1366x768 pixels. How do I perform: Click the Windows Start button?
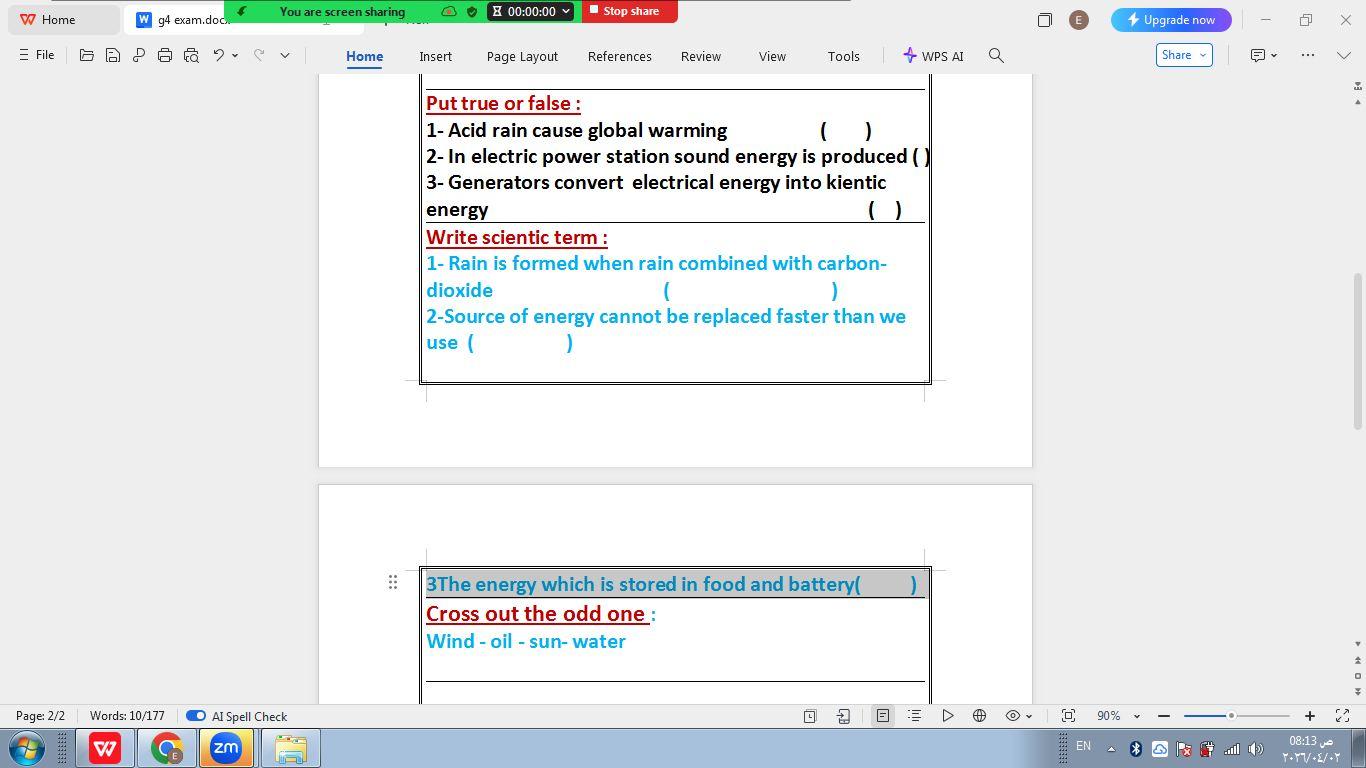27,748
